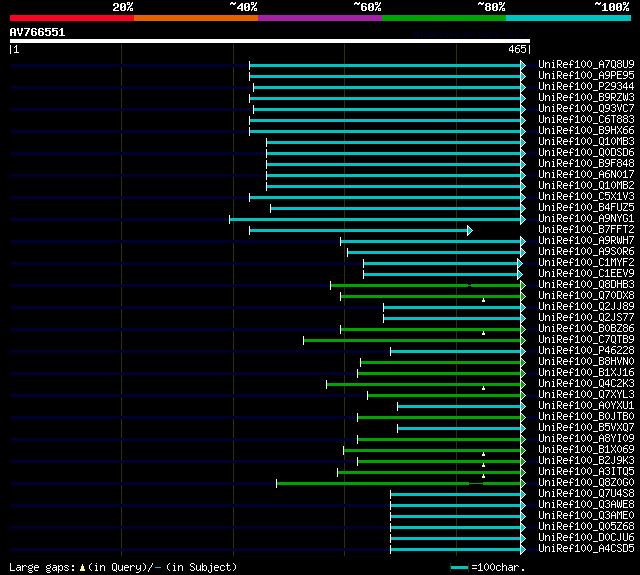The image size is (640, 575).
Task: Click the UniRef100_B7FFT2 label
Action: click(586, 230)
